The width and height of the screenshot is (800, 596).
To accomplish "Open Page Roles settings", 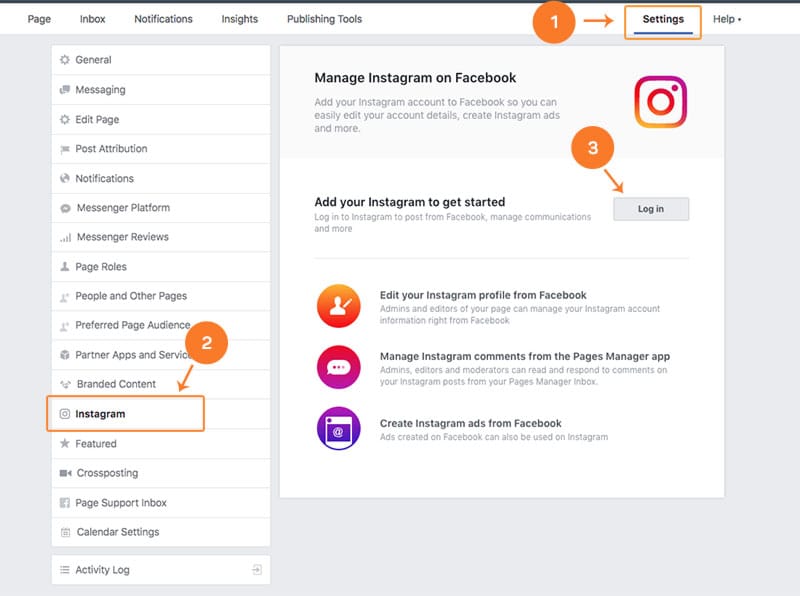I will tap(161, 267).
